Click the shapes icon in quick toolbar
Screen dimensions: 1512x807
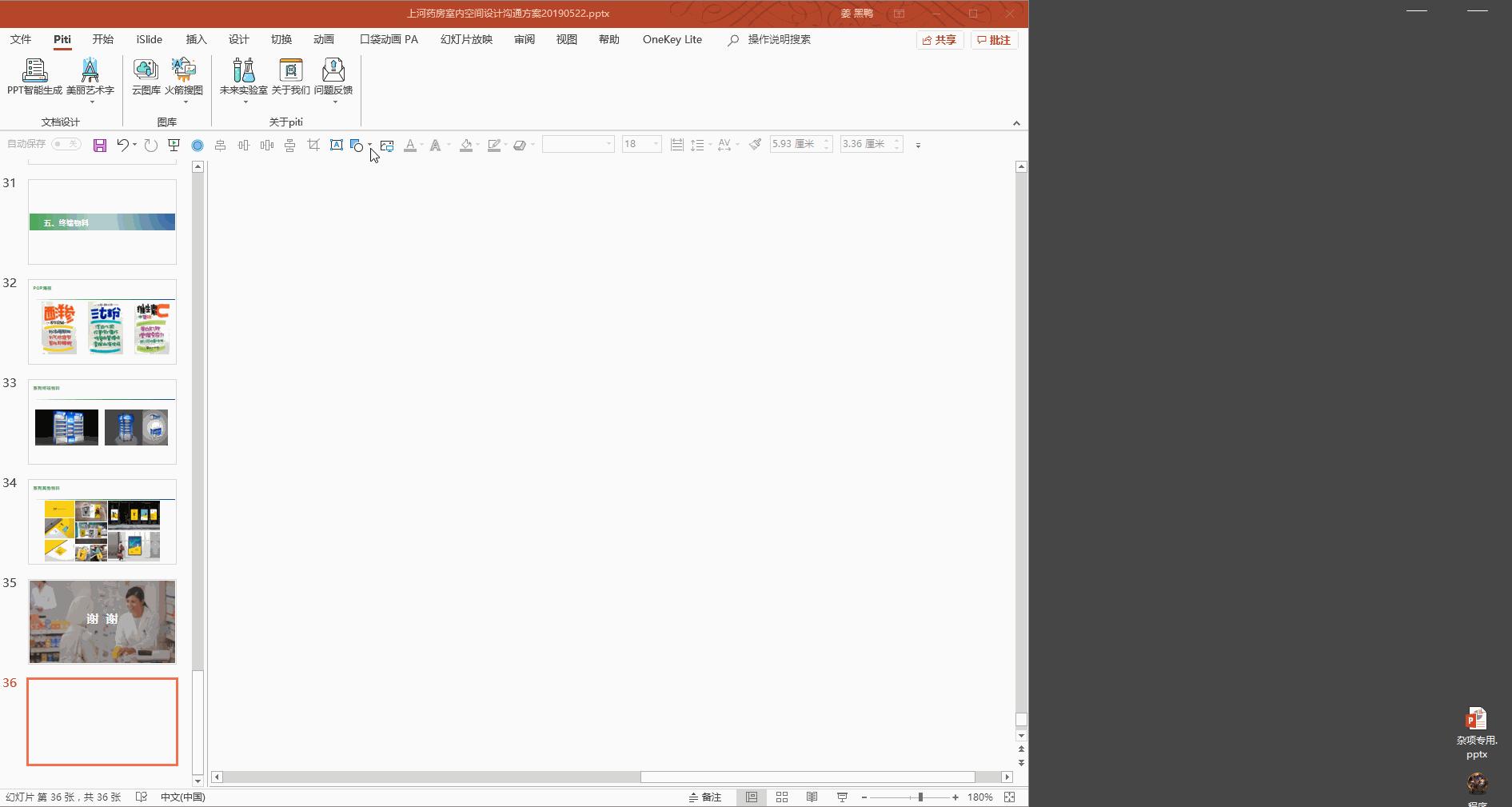[x=357, y=145]
